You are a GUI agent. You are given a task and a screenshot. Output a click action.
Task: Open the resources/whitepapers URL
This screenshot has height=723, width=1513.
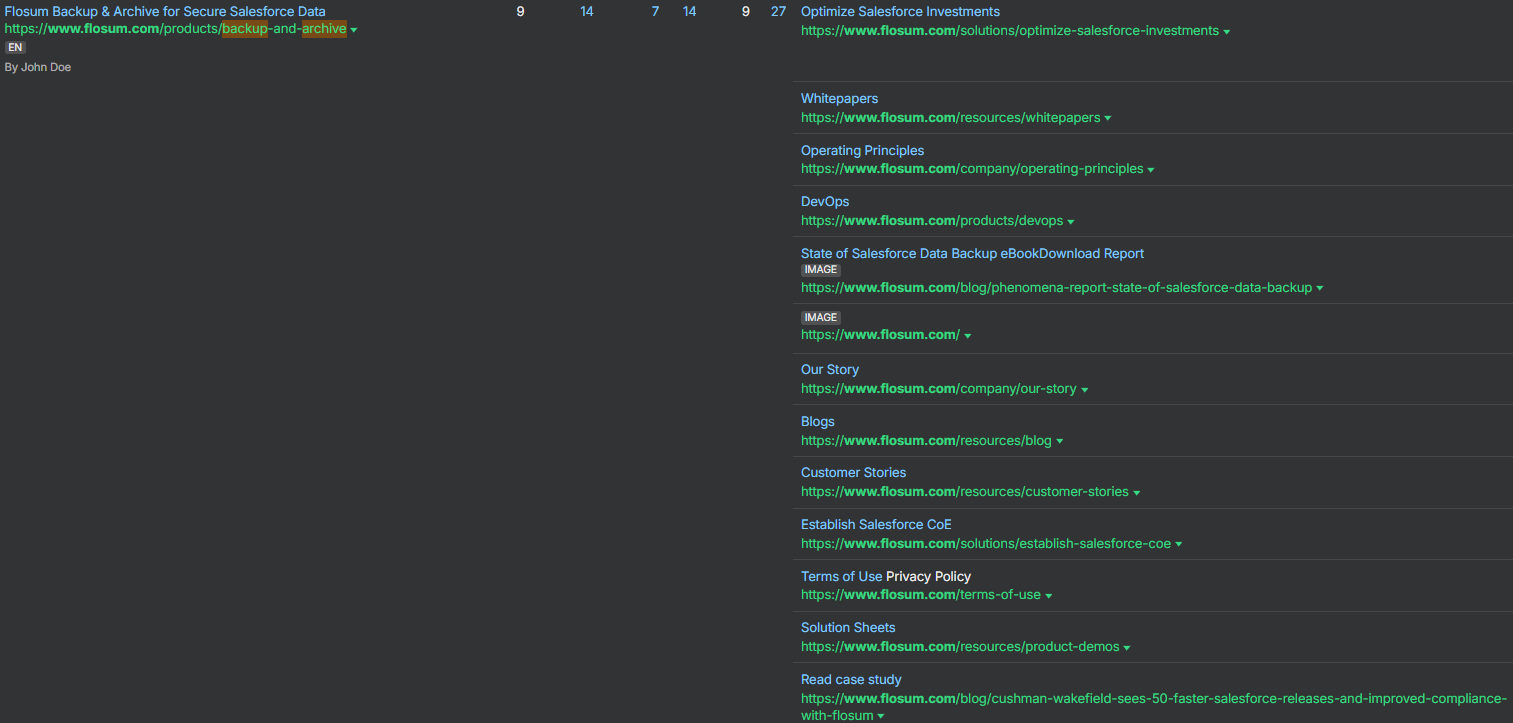click(x=950, y=118)
